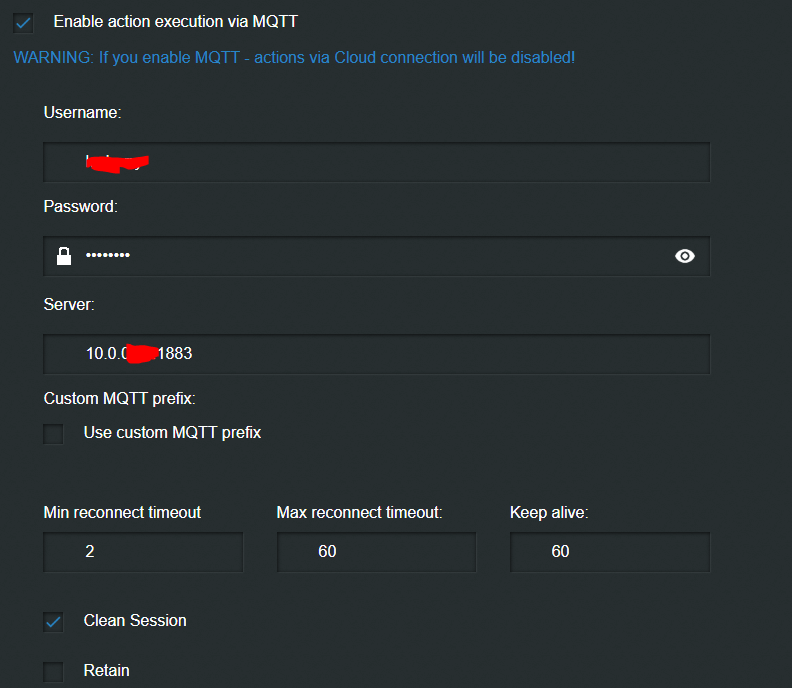
Task: Uncheck Enable action execution via MQTT
Action: (24, 22)
